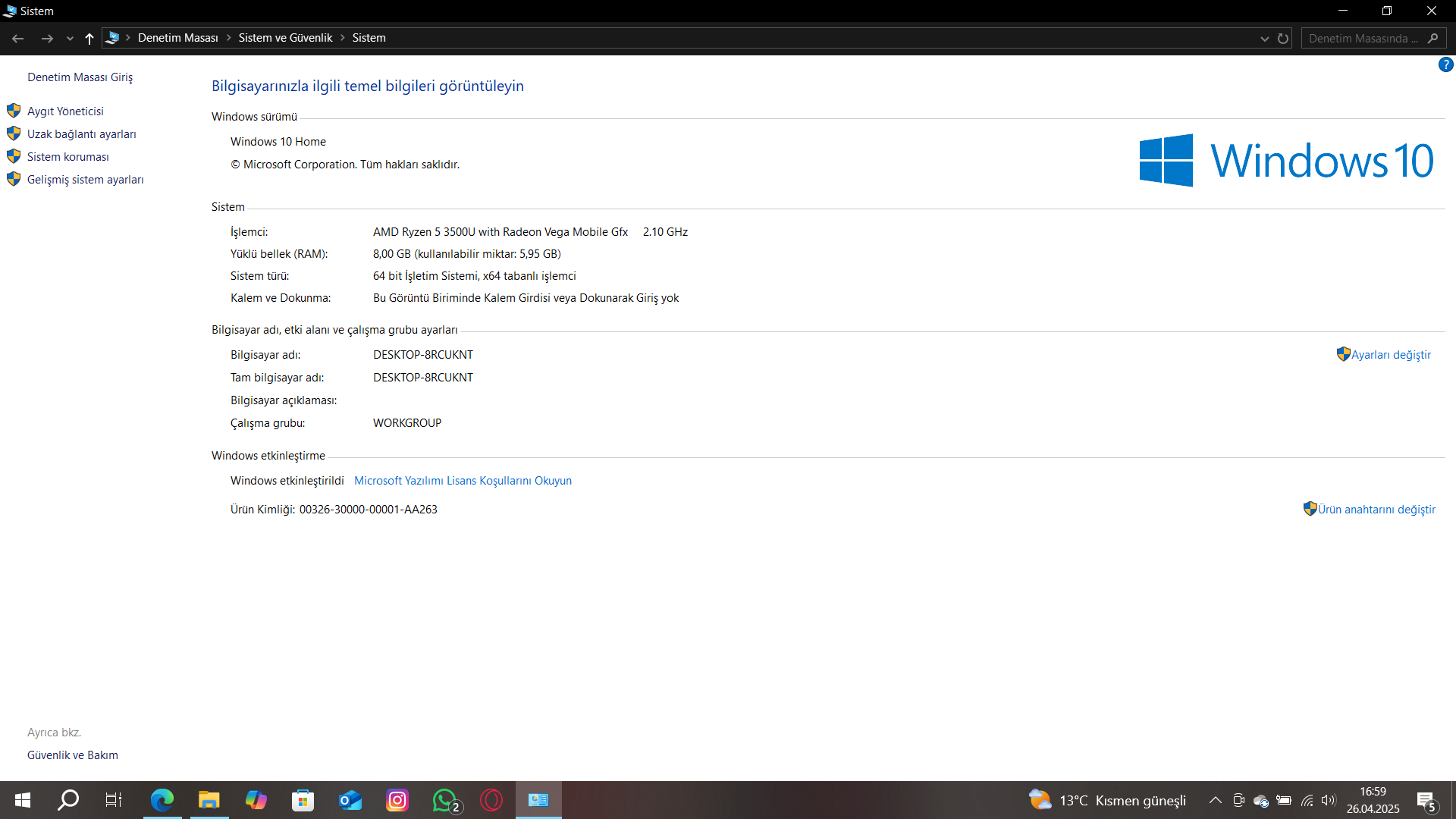Image resolution: width=1456 pixels, height=819 pixels.
Task: Click the 64 bit İşletim Sistemi value
Action: coord(475,276)
